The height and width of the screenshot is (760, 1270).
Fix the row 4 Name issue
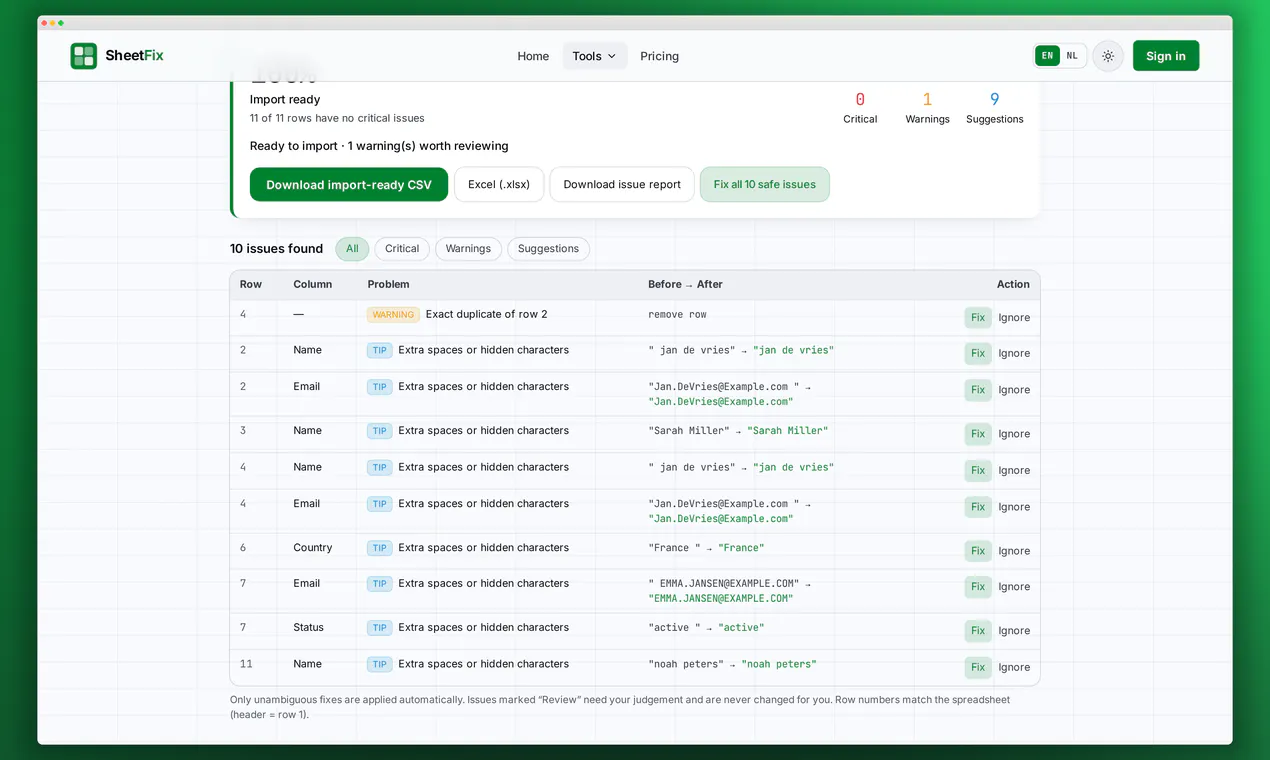pyautogui.click(x=978, y=470)
